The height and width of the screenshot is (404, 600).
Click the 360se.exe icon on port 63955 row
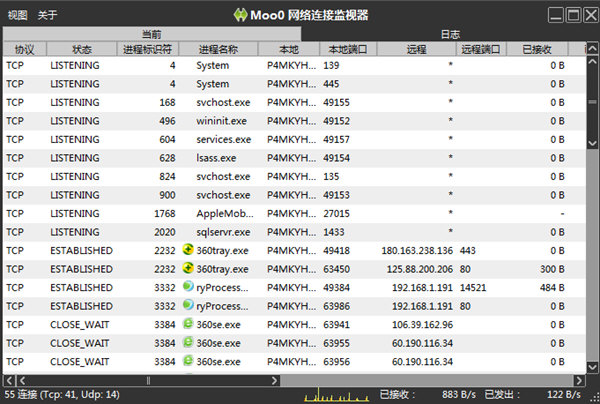tap(187, 342)
